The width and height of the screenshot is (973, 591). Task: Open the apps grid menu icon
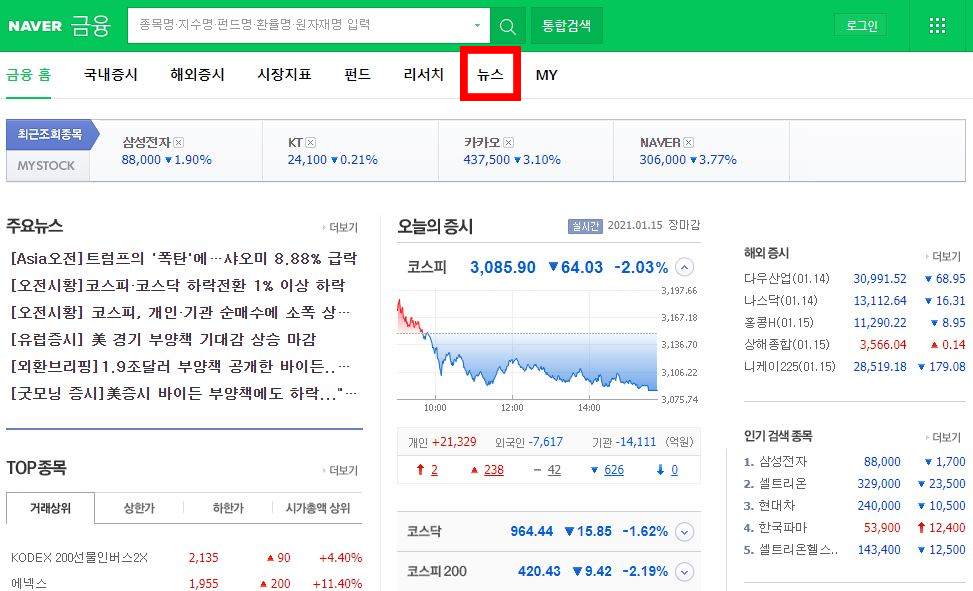(937, 25)
